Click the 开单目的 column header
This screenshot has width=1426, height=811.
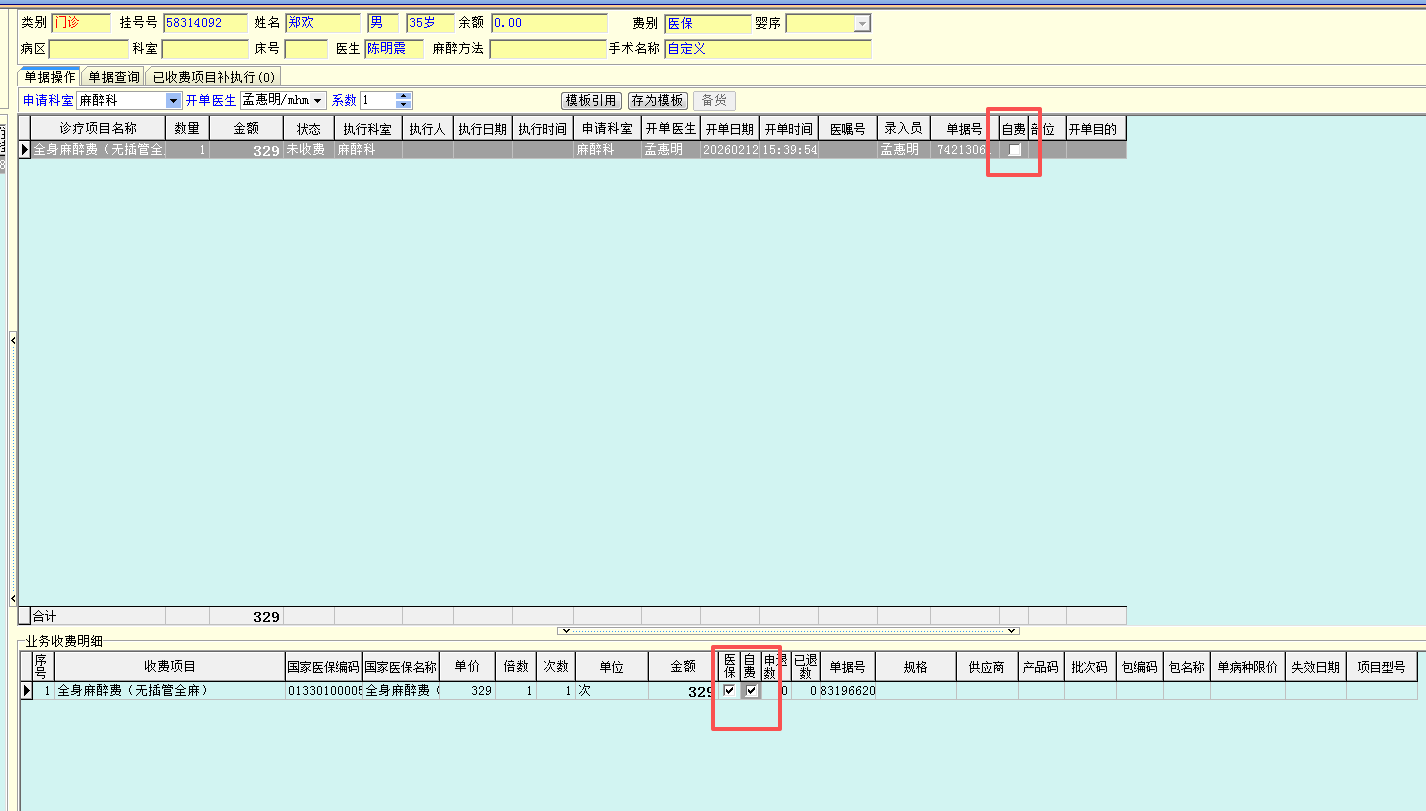pyautogui.click(x=1096, y=129)
